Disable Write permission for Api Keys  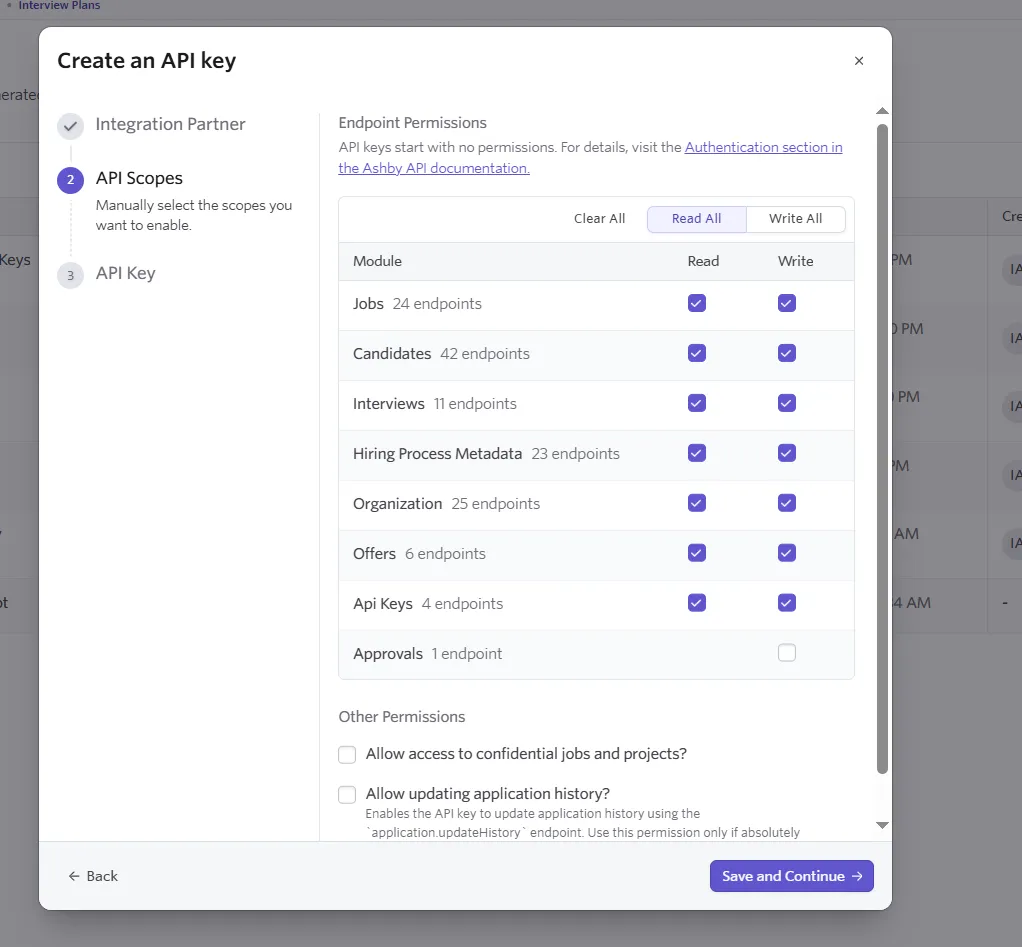[787, 603]
